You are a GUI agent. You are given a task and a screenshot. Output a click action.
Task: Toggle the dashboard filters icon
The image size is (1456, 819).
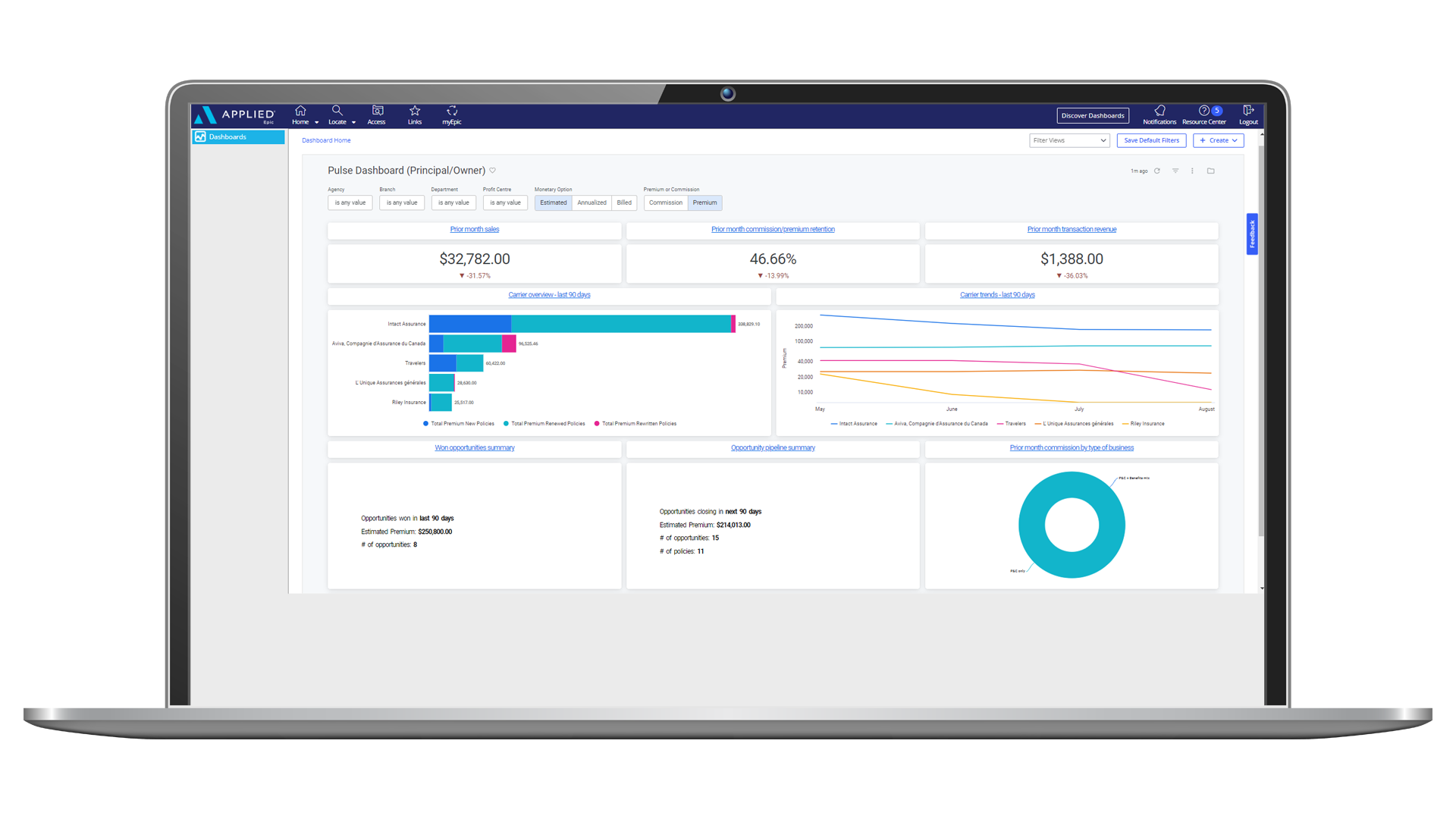tap(1175, 171)
